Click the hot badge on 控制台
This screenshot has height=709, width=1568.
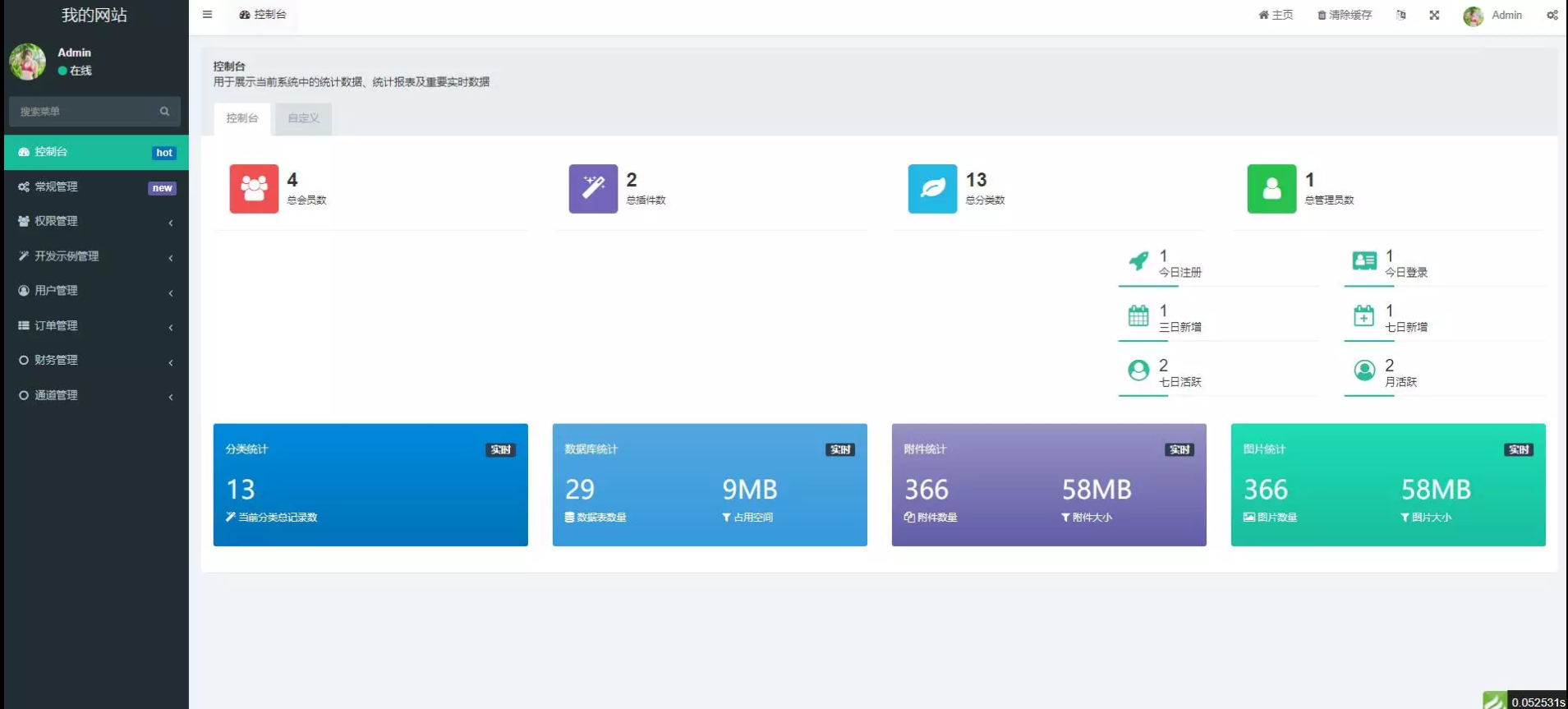(x=164, y=153)
